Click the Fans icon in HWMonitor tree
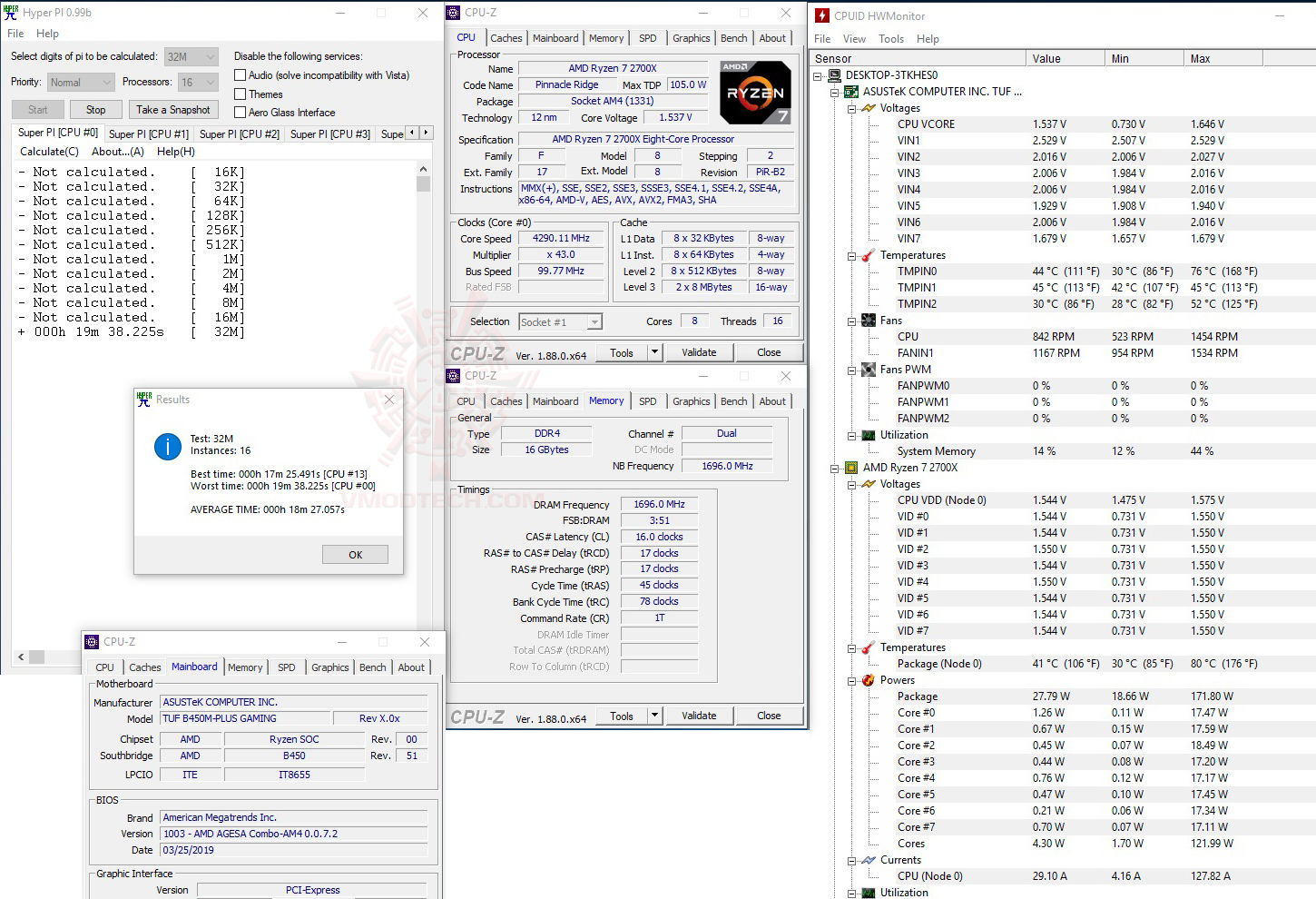Image resolution: width=1316 pixels, height=899 pixels. coord(869,321)
